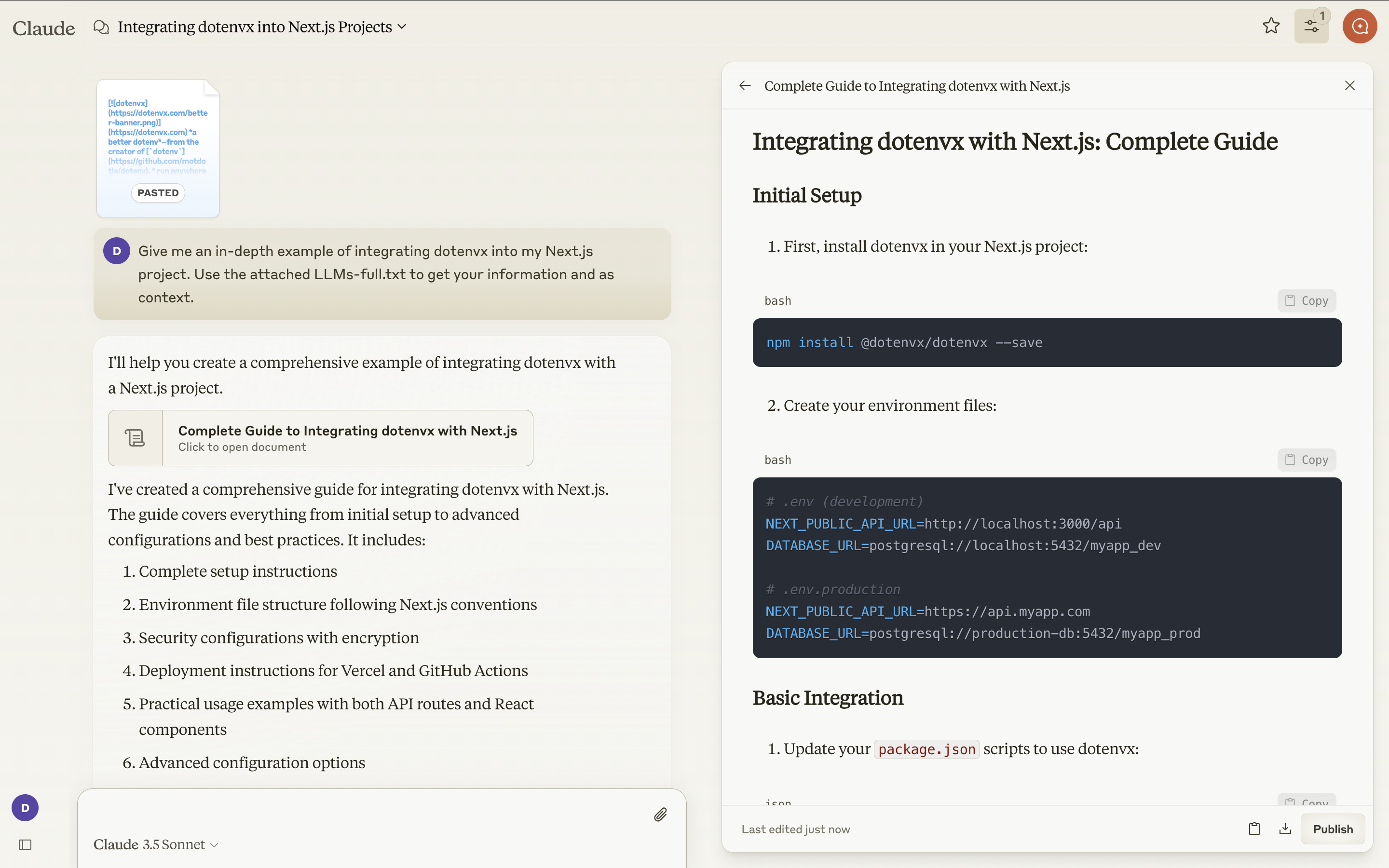This screenshot has height=868, width=1389.
Task: Open the artifact document card icon
Action: tap(136, 438)
